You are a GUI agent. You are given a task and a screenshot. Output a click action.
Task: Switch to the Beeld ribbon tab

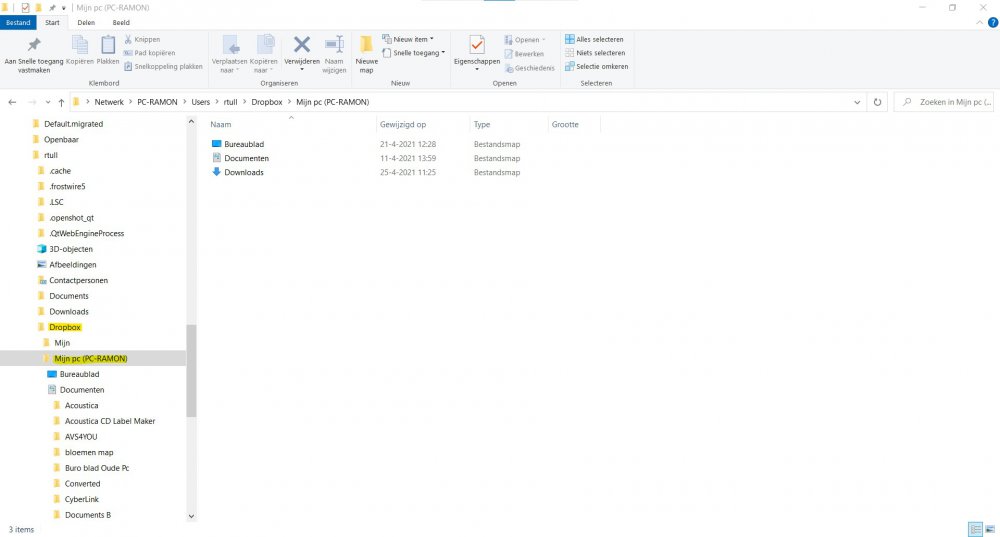click(120, 22)
